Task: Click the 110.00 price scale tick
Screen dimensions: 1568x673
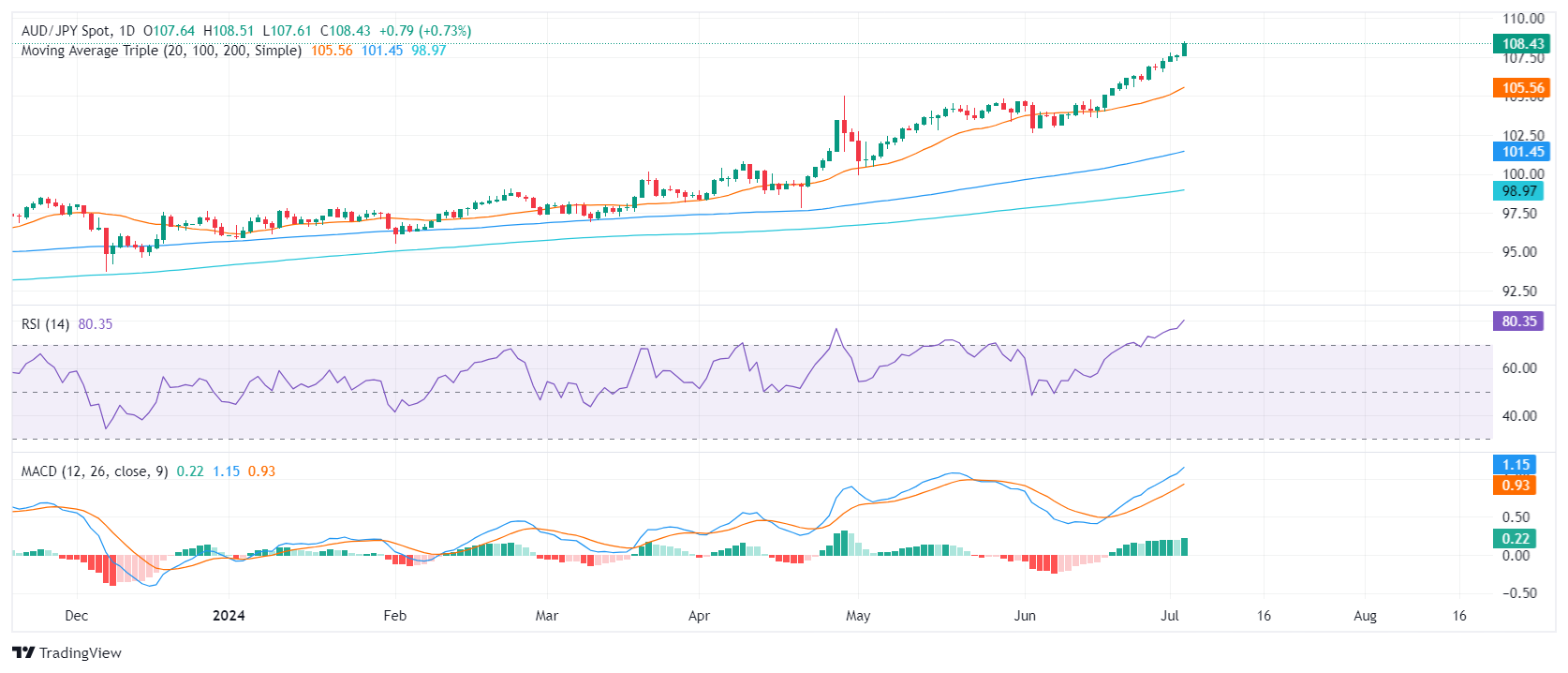Action: [x=1523, y=19]
